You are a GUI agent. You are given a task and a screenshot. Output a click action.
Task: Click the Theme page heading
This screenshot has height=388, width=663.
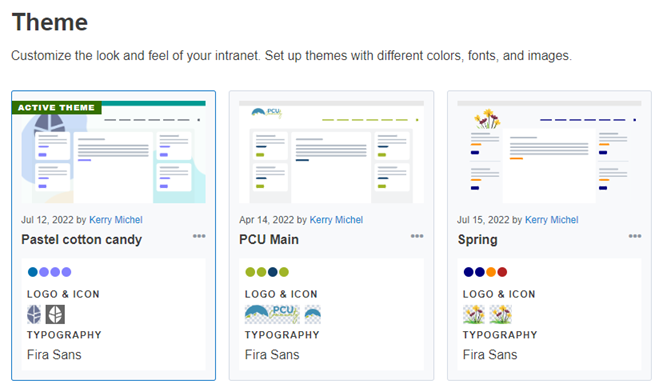point(50,22)
